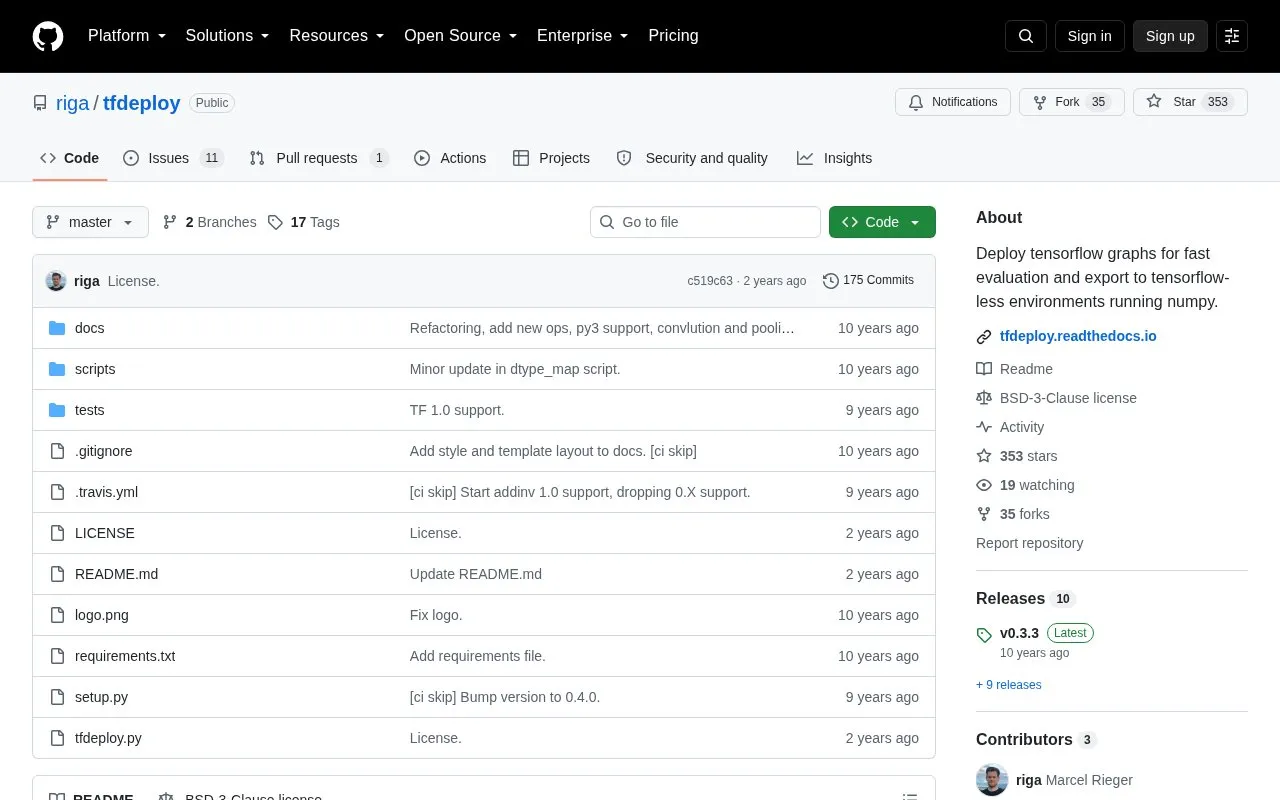Open the tfdeploy repository name link
The height and width of the screenshot is (800, 1280).
coord(142,103)
